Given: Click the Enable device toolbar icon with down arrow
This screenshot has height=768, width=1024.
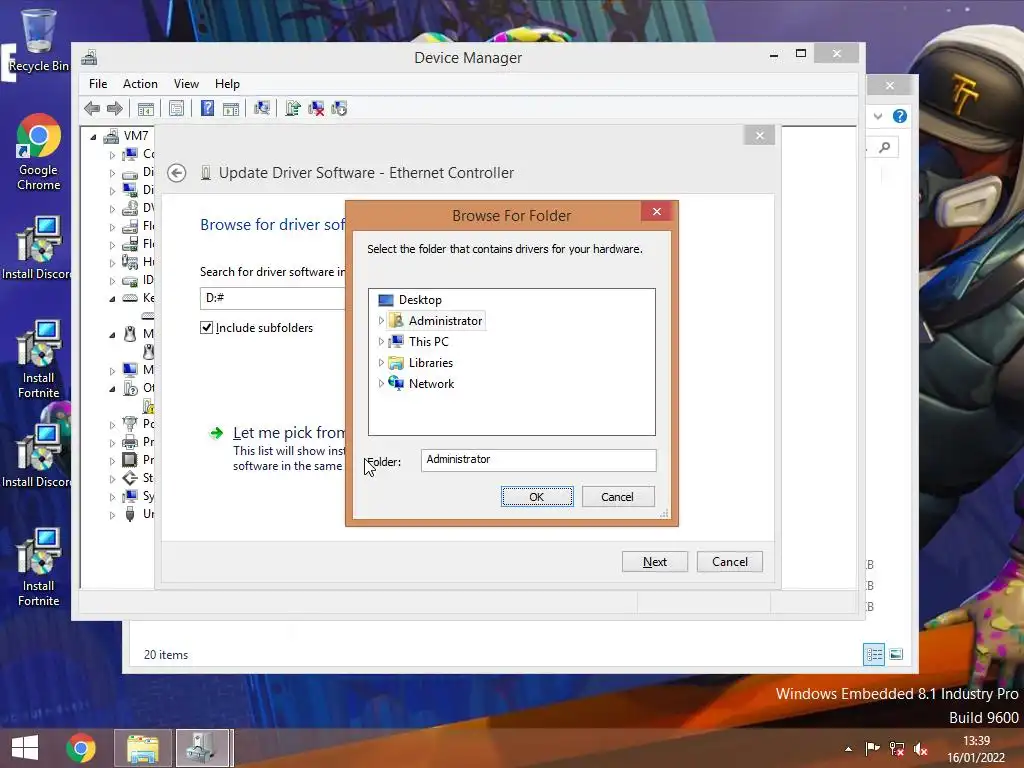Looking at the screenshot, I should pyautogui.click(x=339, y=108).
